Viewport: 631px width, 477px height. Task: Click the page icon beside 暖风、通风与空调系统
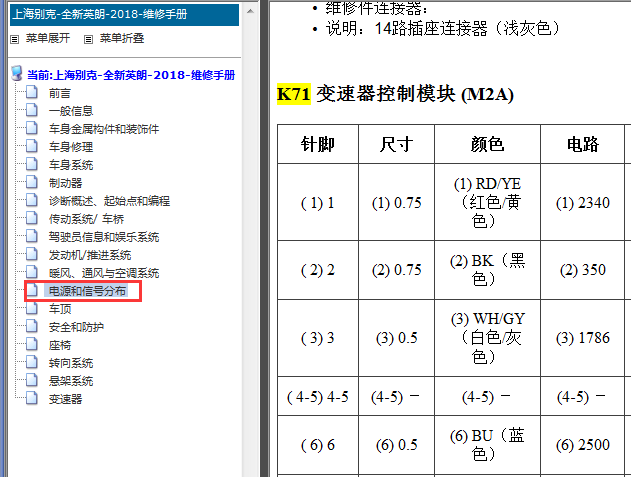[x=32, y=272]
